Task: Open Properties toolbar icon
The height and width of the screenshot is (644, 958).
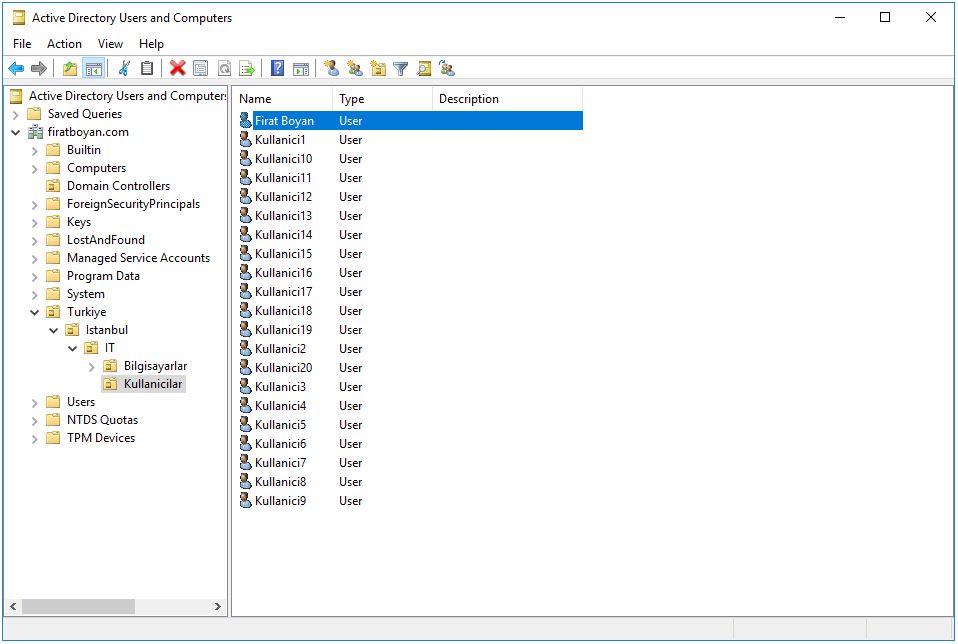Action: coord(200,68)
